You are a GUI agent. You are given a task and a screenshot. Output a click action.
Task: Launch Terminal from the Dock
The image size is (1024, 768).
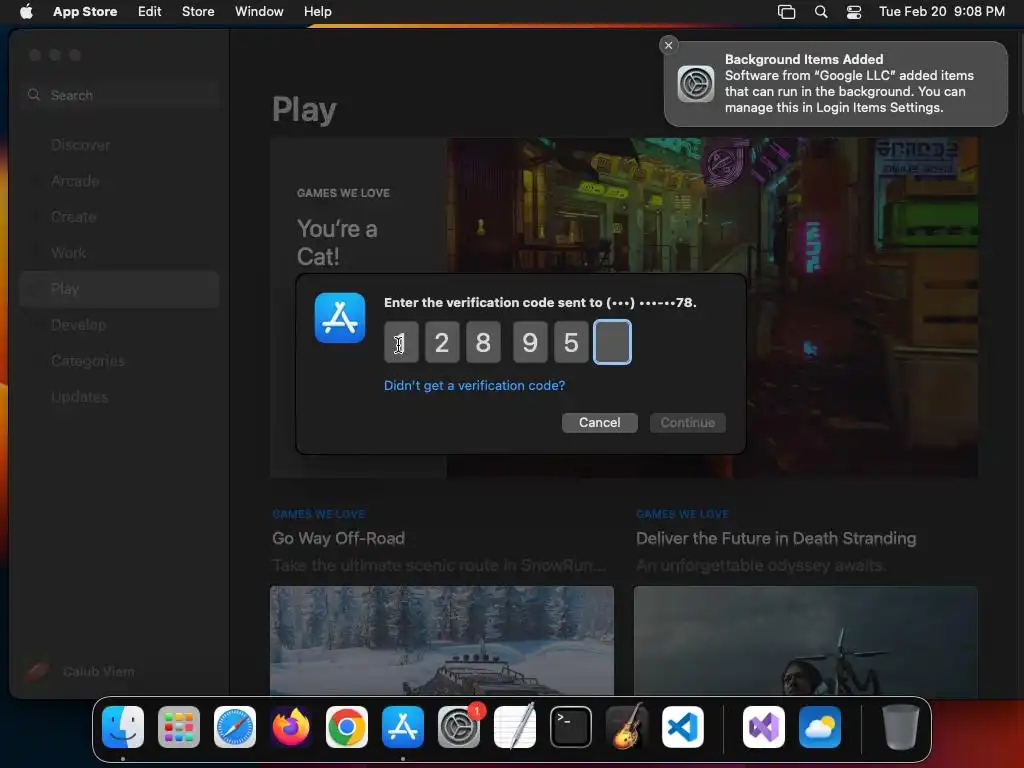pos(571,727)
